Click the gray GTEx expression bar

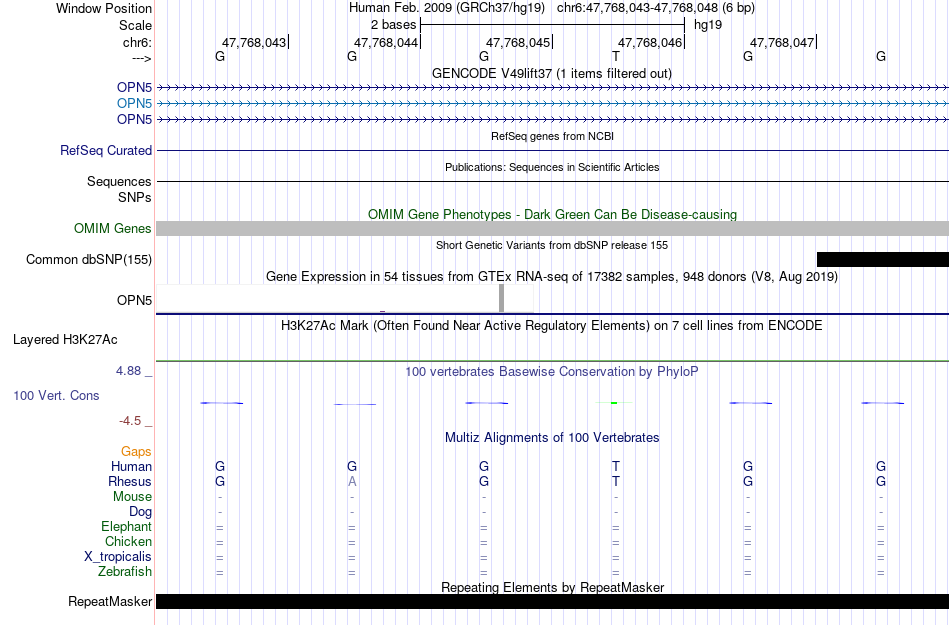pos(501,298)
